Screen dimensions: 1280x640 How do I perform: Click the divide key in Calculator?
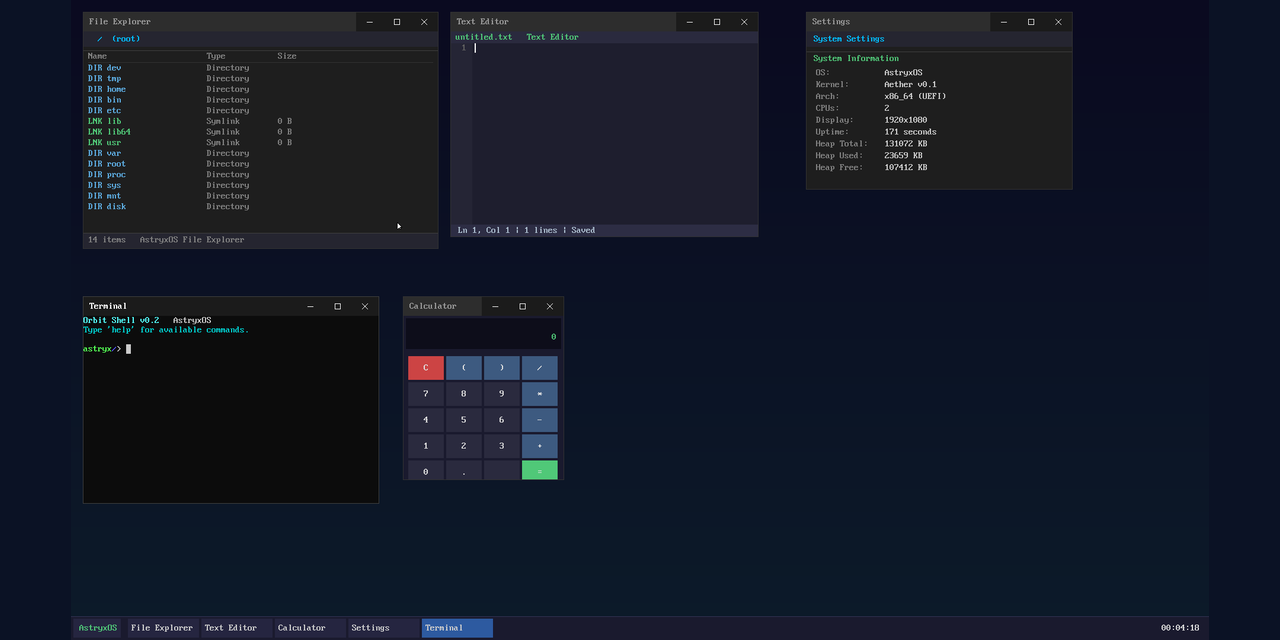(540, 368)
